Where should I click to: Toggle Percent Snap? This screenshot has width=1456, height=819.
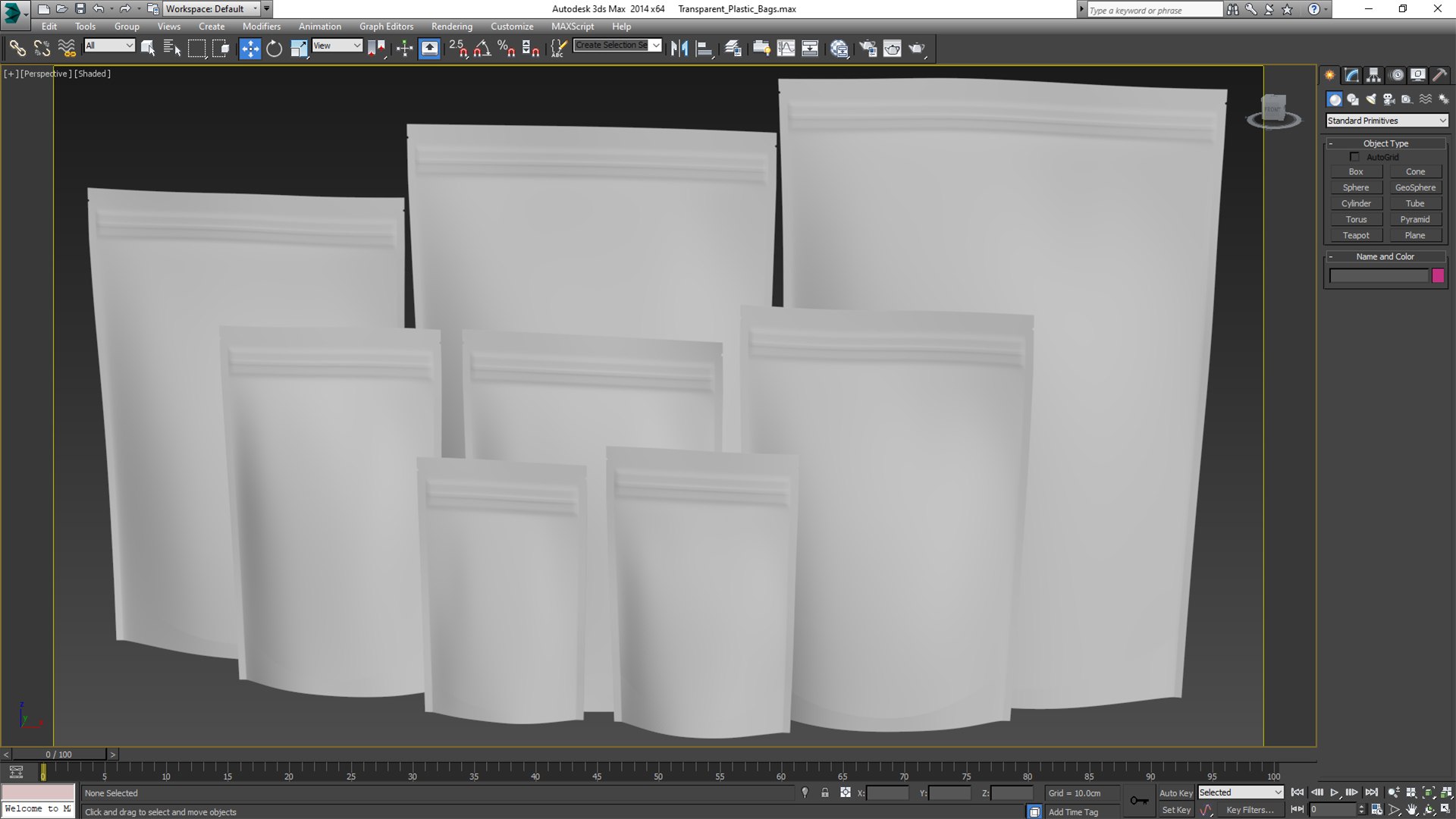click(x=507, y=49)
